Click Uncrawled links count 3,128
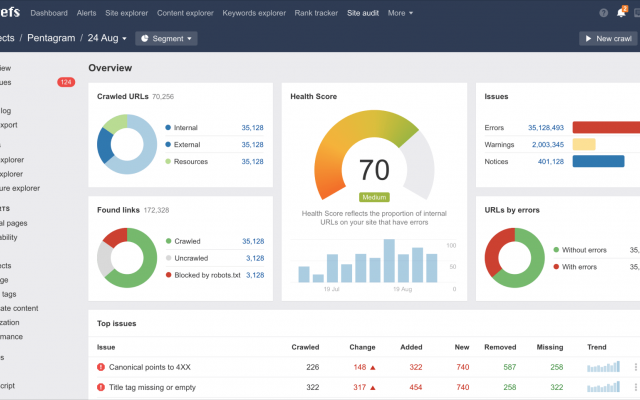Viewport: 640px width, 400px height. point(255,258)
